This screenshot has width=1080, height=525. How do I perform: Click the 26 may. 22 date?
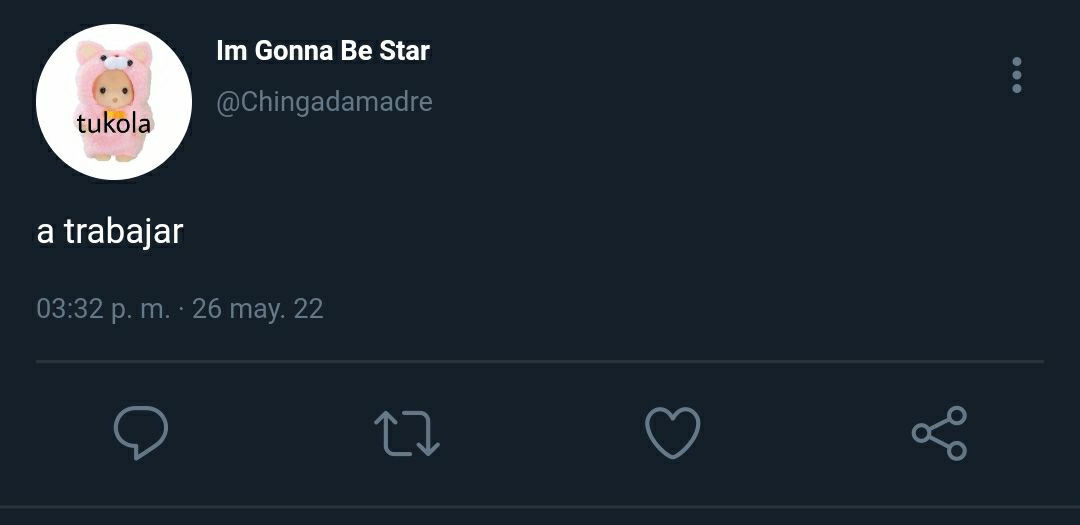pyautogui.click(x=258, y=309)
